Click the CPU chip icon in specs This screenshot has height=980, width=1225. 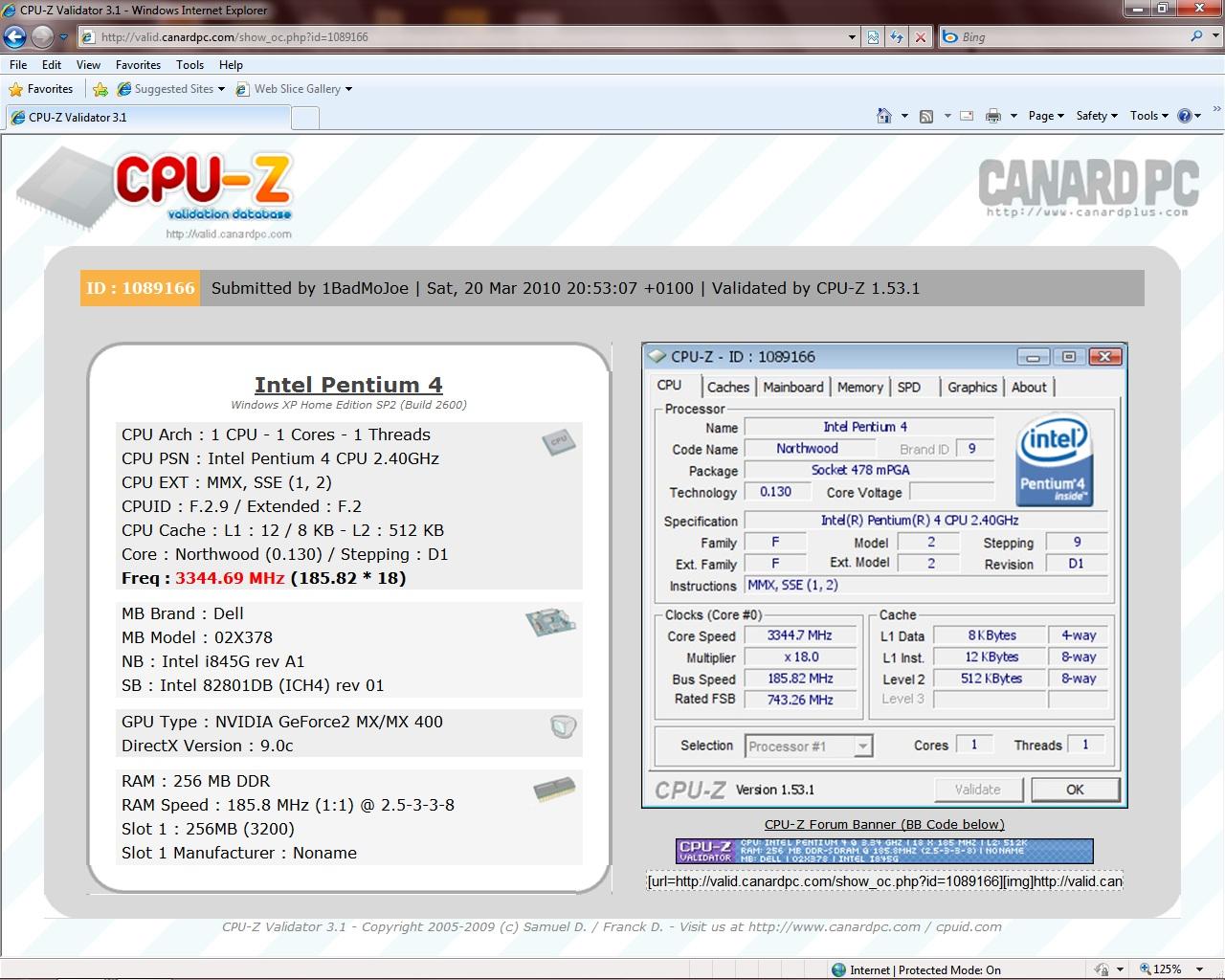point(559,442)
